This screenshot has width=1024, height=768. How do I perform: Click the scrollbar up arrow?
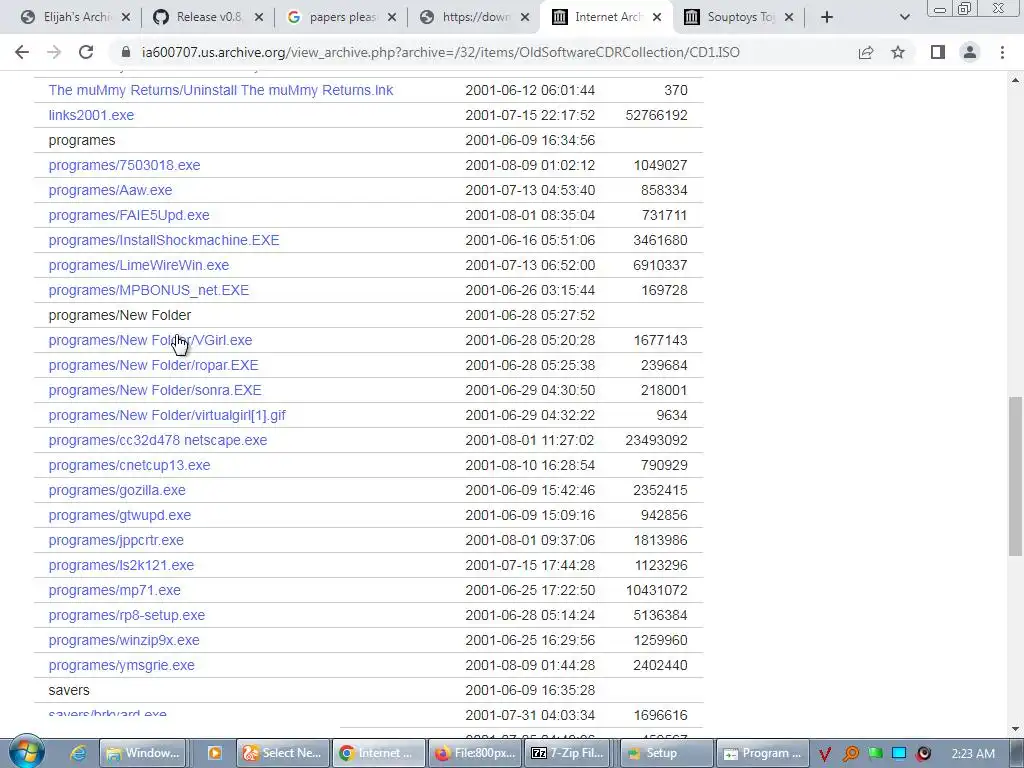[1016, 80]
